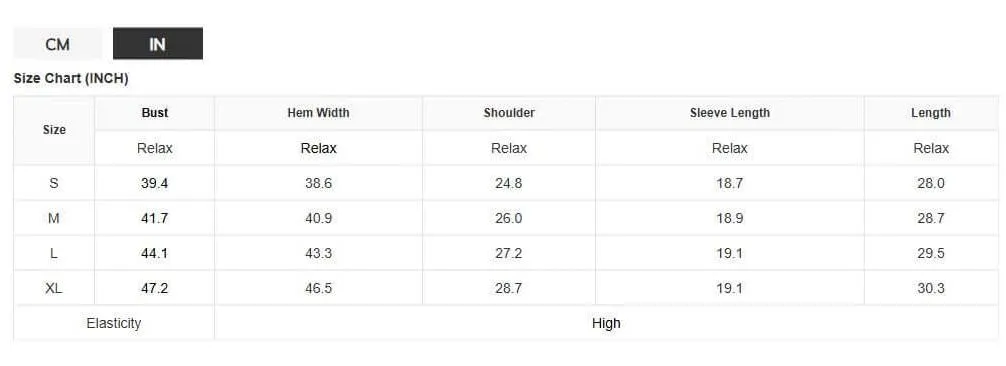Switch size chart units to CM
The width and height of the screenshot is (1006, 366).
(x=57, y=44)
